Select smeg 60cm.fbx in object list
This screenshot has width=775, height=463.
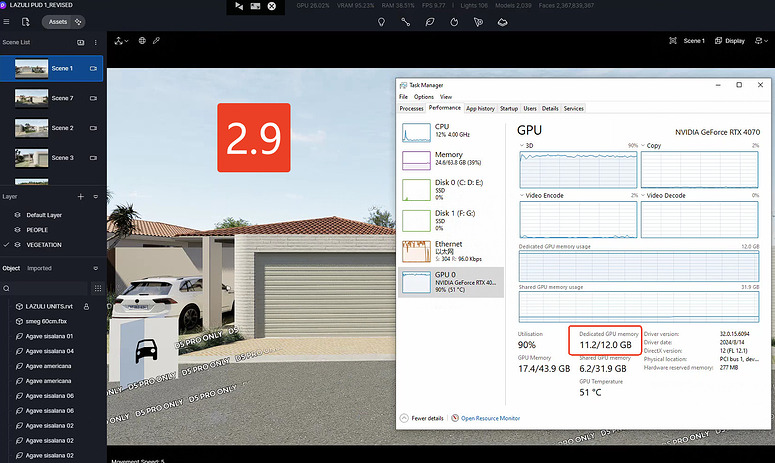coord(46,321)
